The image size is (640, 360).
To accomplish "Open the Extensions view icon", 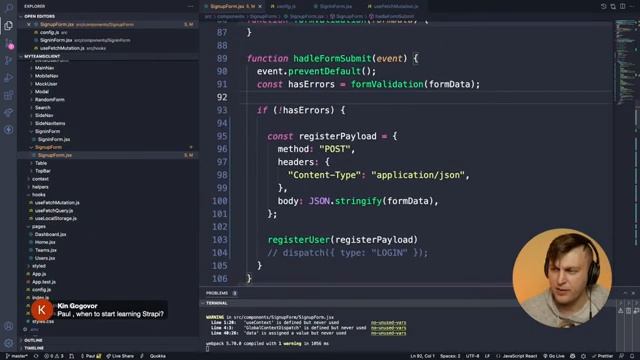I will (8, 96).
